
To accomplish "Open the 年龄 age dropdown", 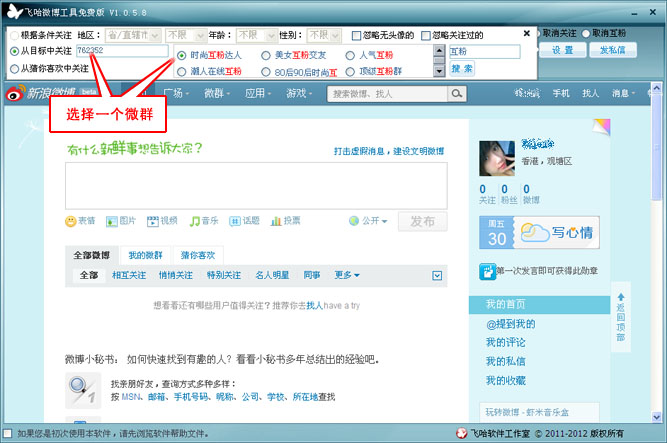I will pyautogui.click(x=257, y=35).
